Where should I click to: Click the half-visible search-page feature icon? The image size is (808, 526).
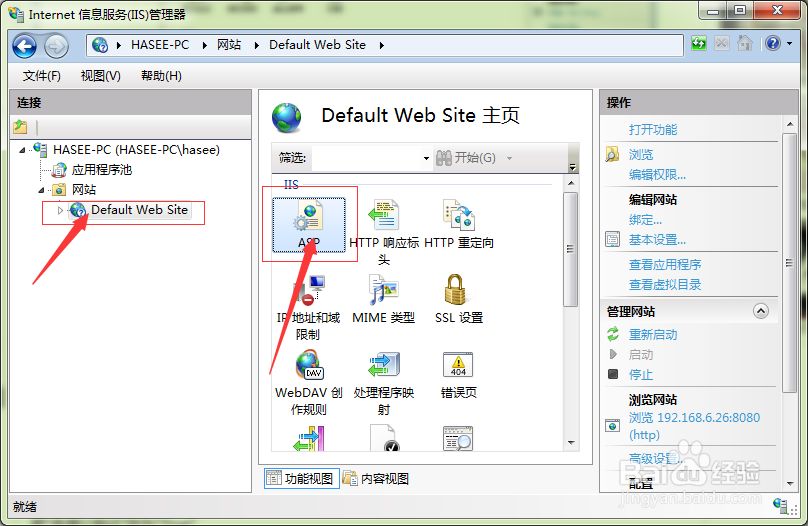click(458, 438)
